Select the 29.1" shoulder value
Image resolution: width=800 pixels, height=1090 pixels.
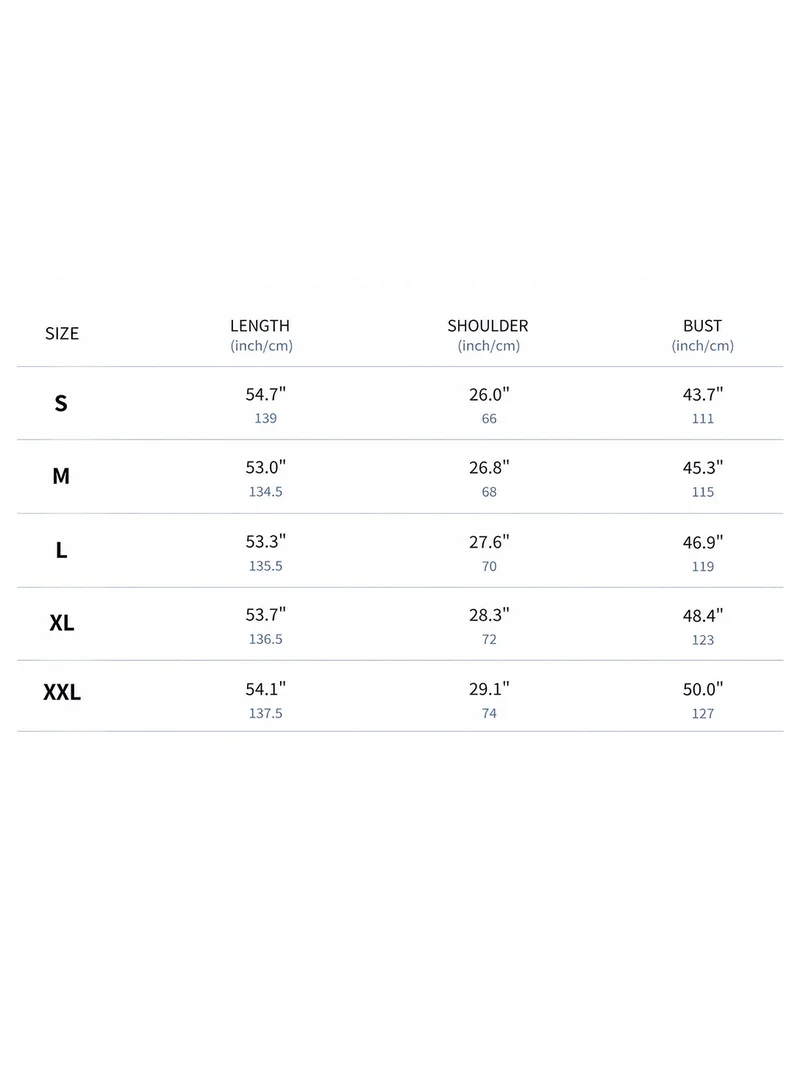(x=489, y=689)
